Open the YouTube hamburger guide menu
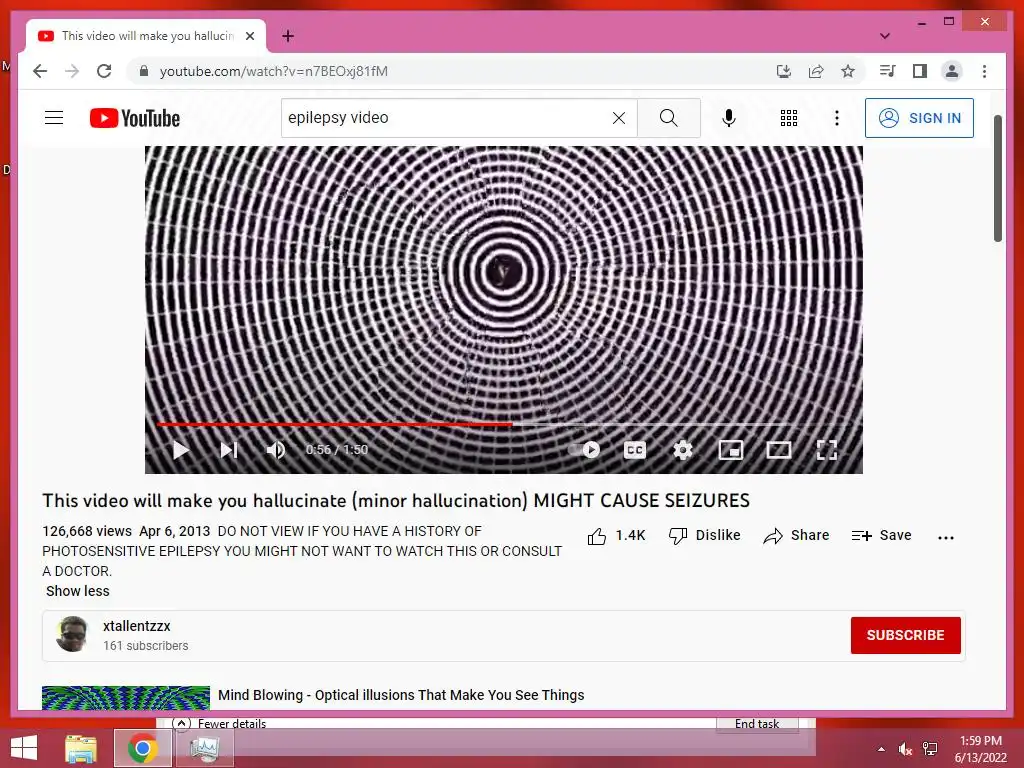The image size is (1024, 768). 54,118
